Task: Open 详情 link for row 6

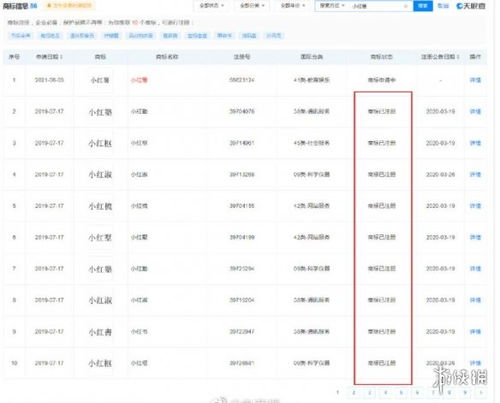Action: coord(475,237)
